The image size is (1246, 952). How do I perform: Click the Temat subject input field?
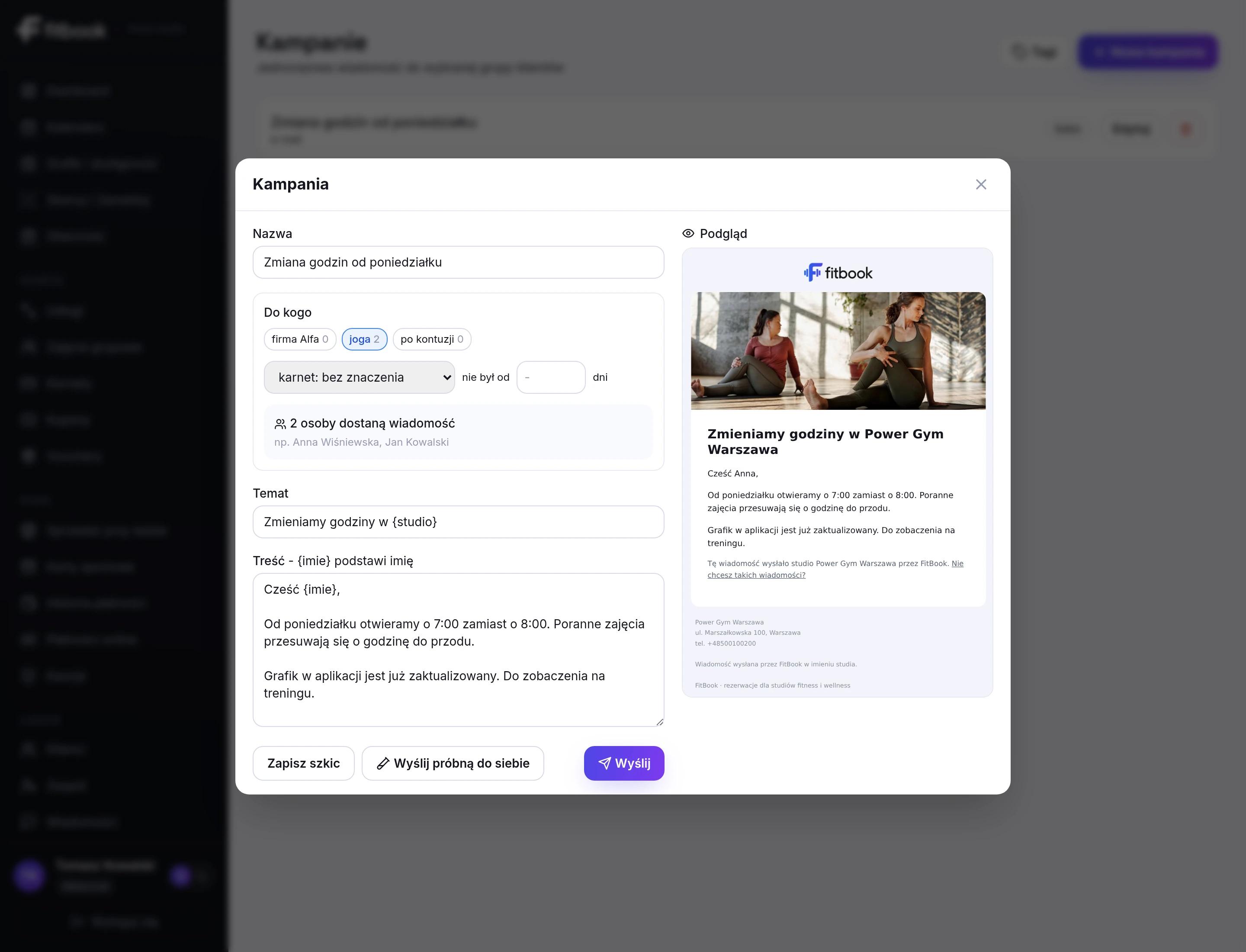point(458,521)
